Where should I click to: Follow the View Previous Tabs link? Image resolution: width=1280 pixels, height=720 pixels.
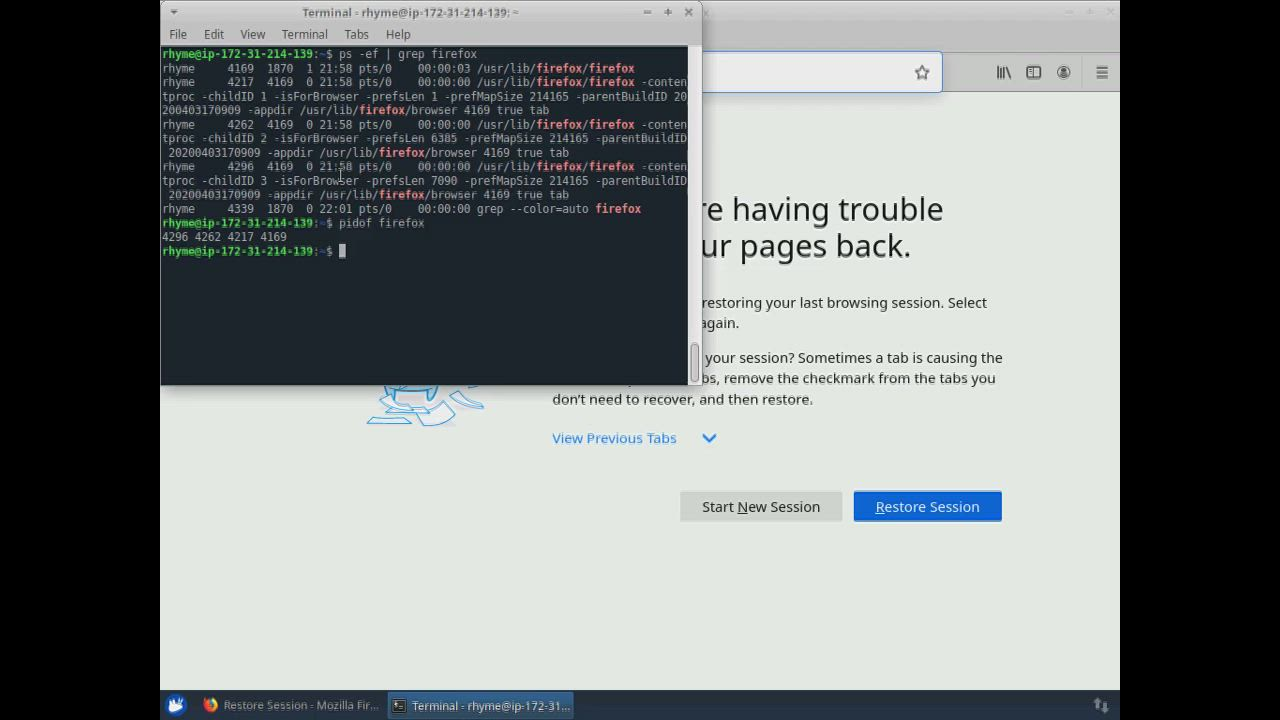[x=614, y=438]
